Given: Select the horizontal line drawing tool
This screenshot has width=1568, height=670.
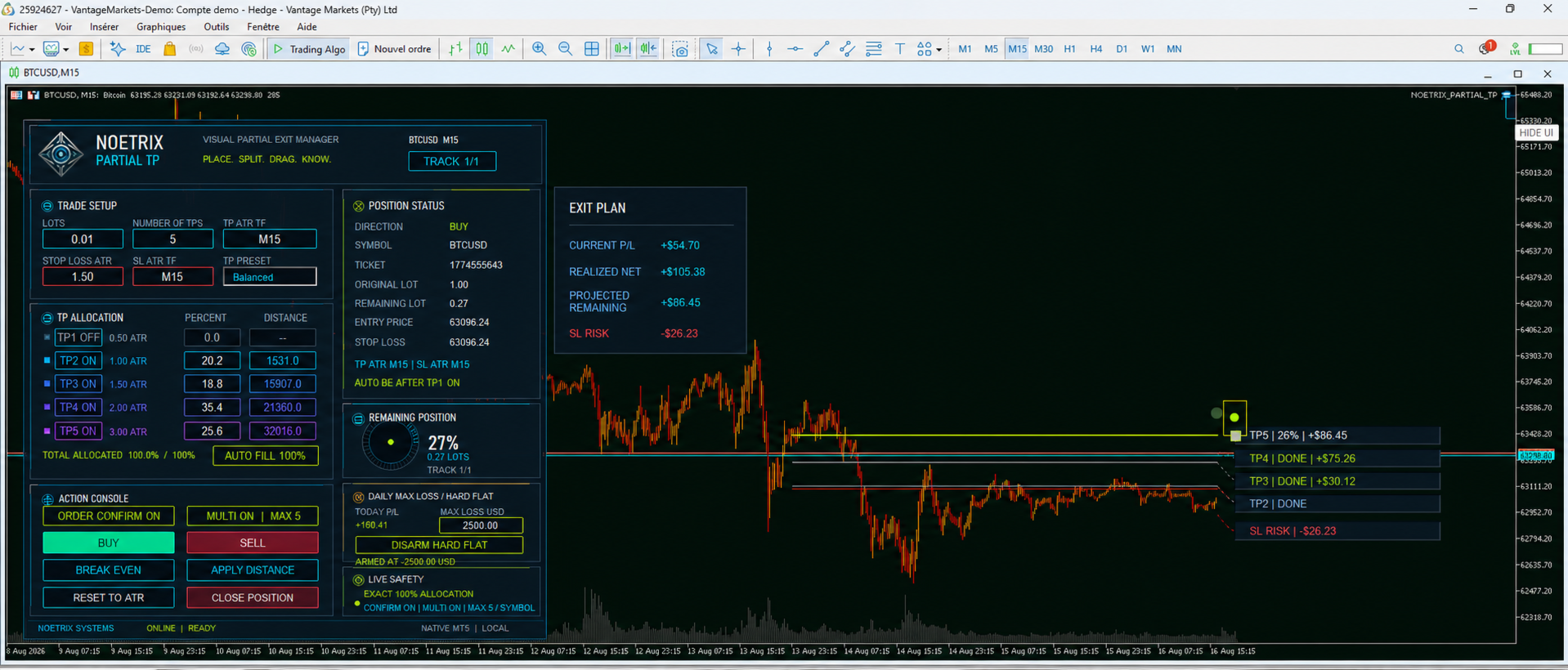Looking at the screenshot, I should (x=795, y=49).
